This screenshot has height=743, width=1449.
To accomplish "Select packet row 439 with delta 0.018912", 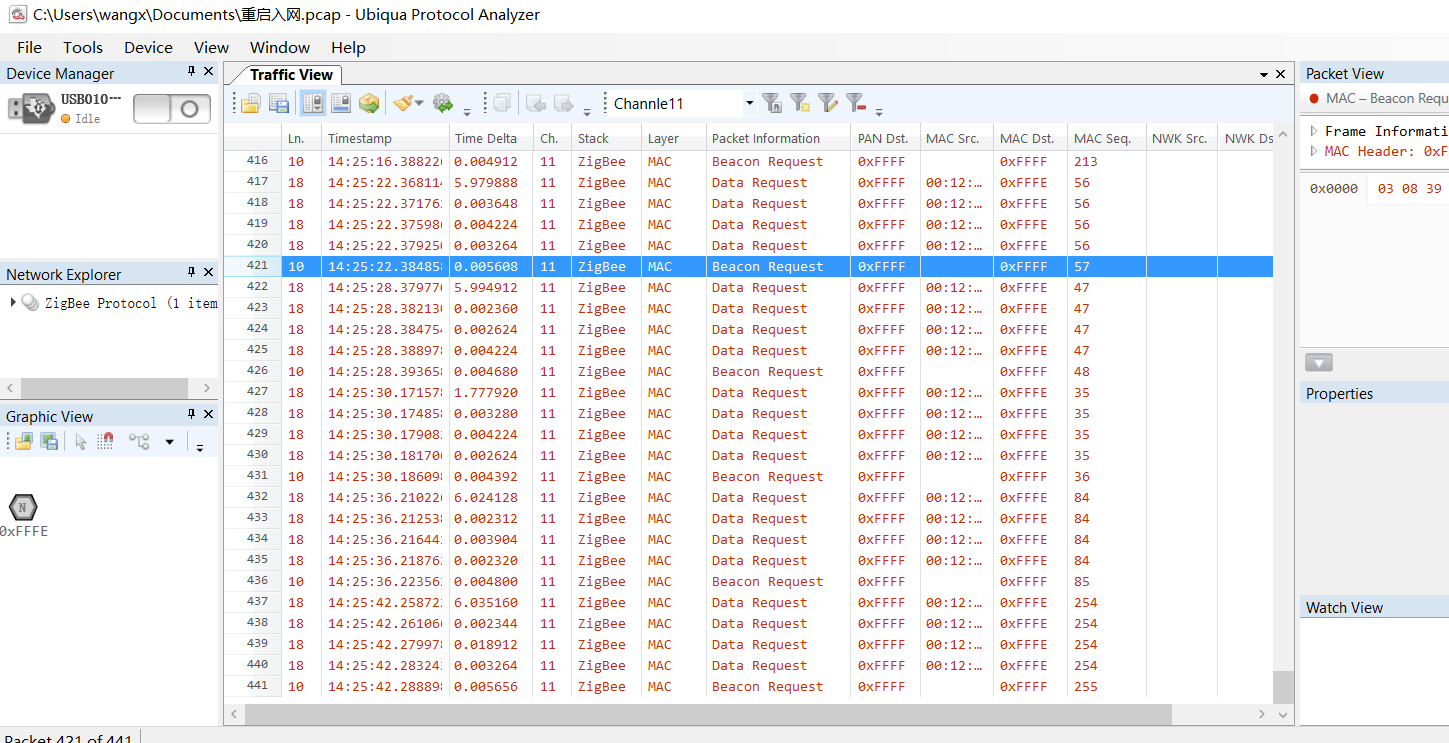I will coord(748,644).
